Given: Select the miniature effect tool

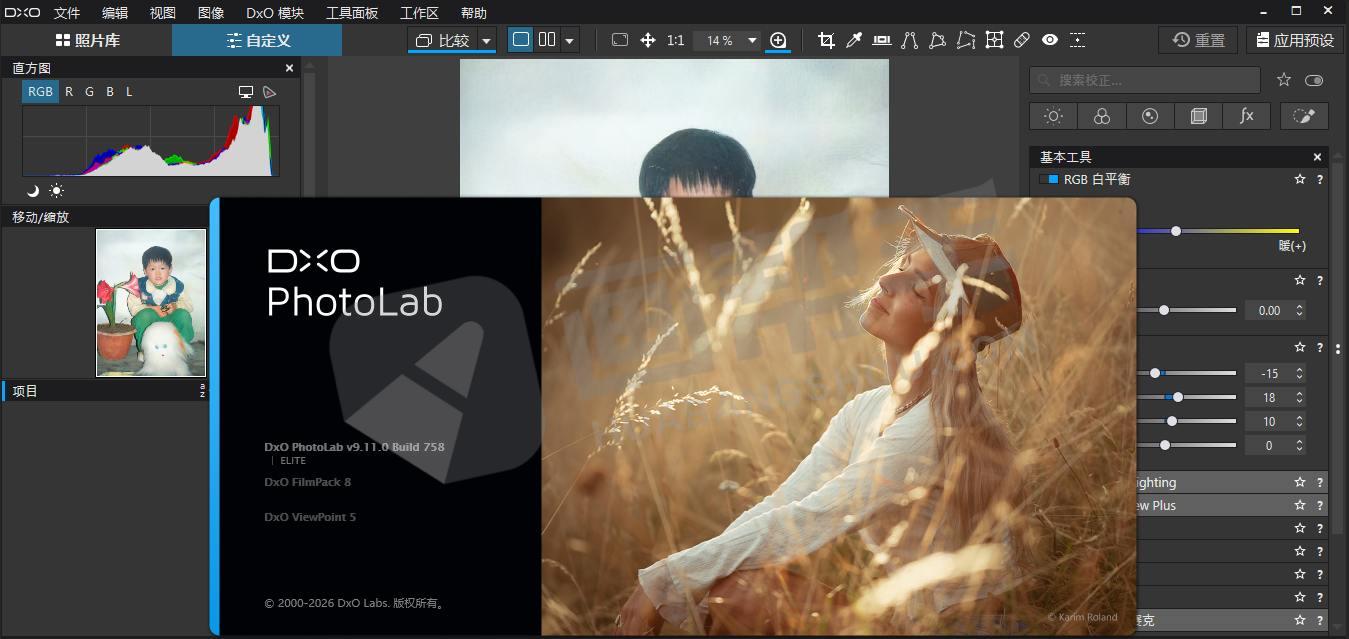Looking at the screenshot, I should (1077, 40).
